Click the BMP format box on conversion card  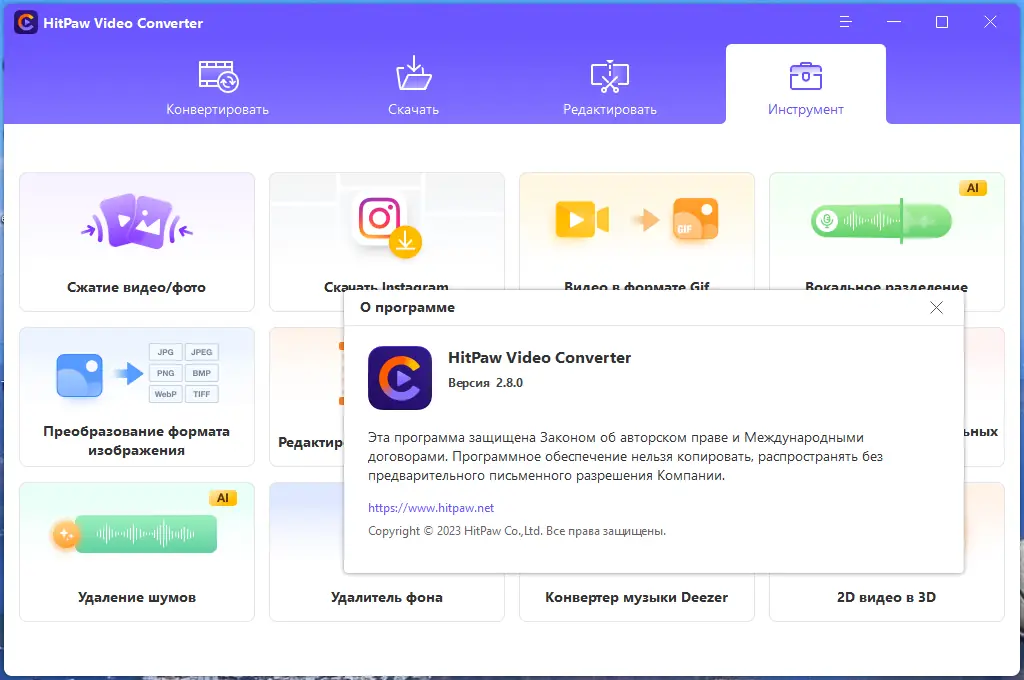pyautogui.click(x=202, y=373)
